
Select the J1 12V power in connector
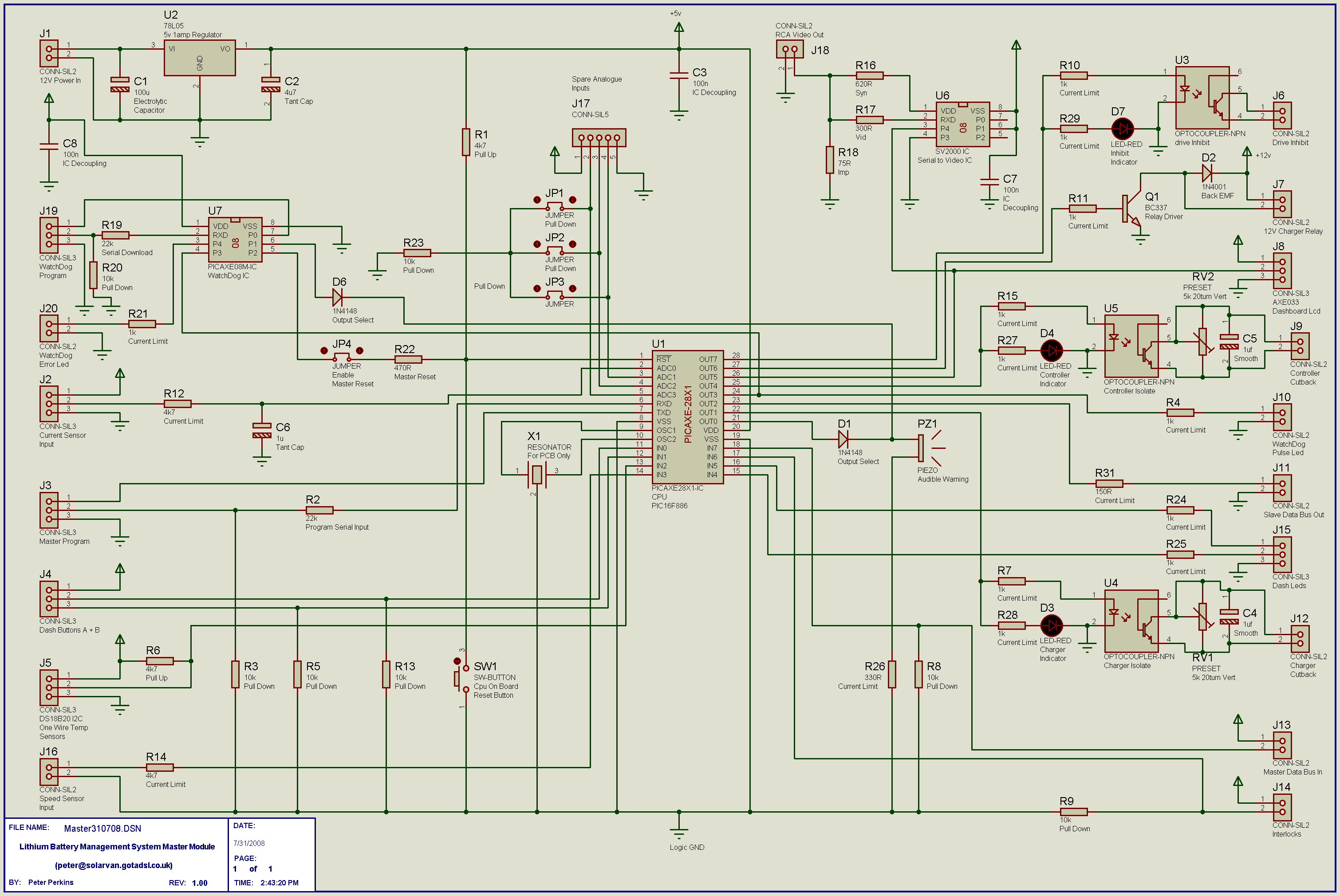click(x=49, y=54)
